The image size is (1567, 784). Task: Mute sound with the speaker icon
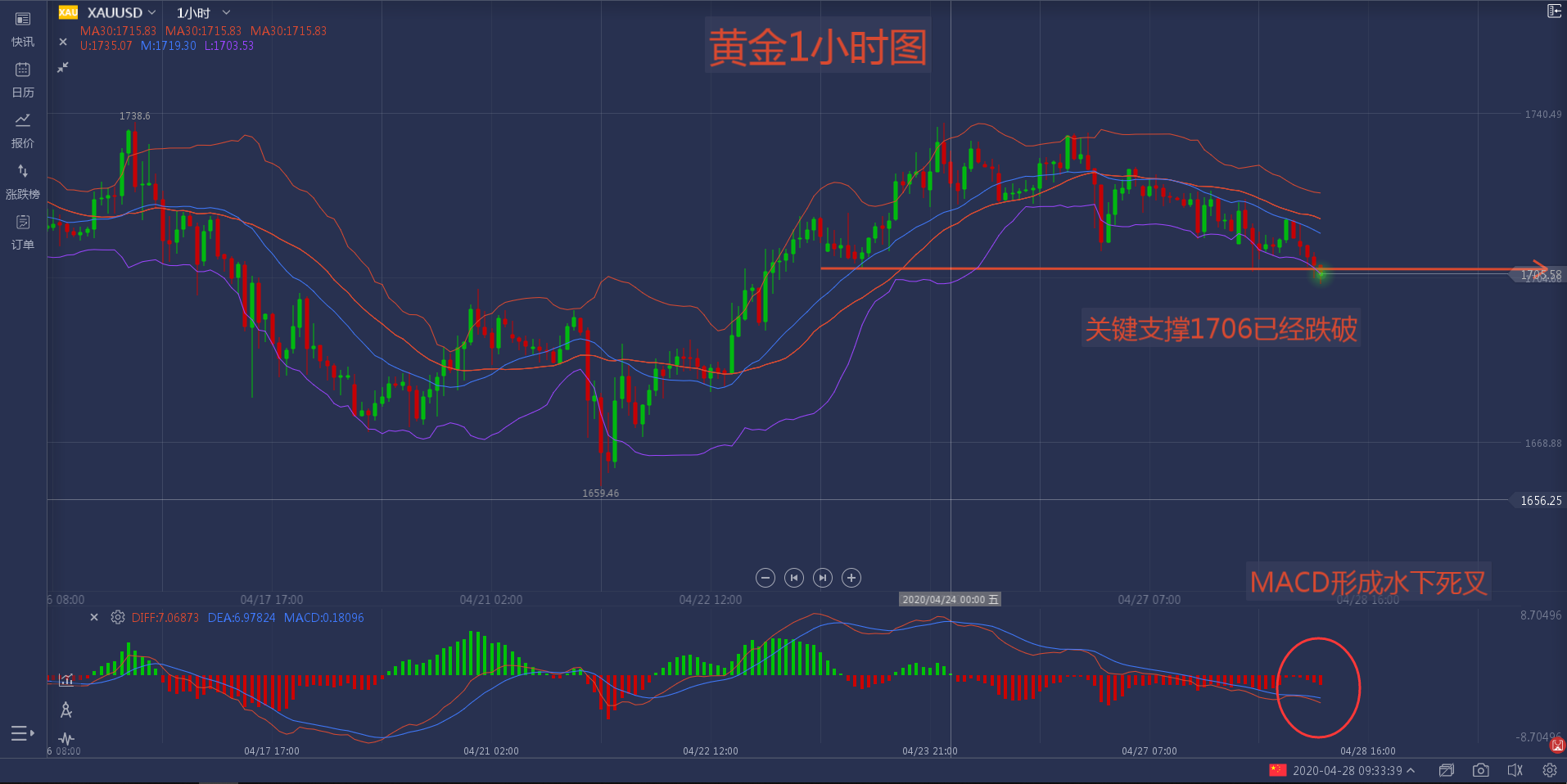click(1515, 770)
